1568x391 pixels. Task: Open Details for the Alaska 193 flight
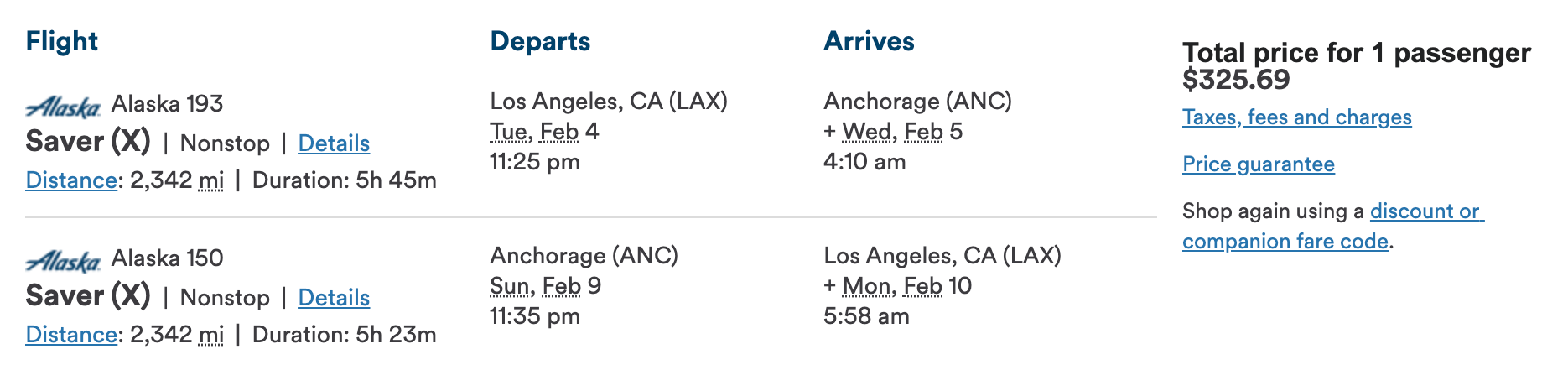[334, 143]
